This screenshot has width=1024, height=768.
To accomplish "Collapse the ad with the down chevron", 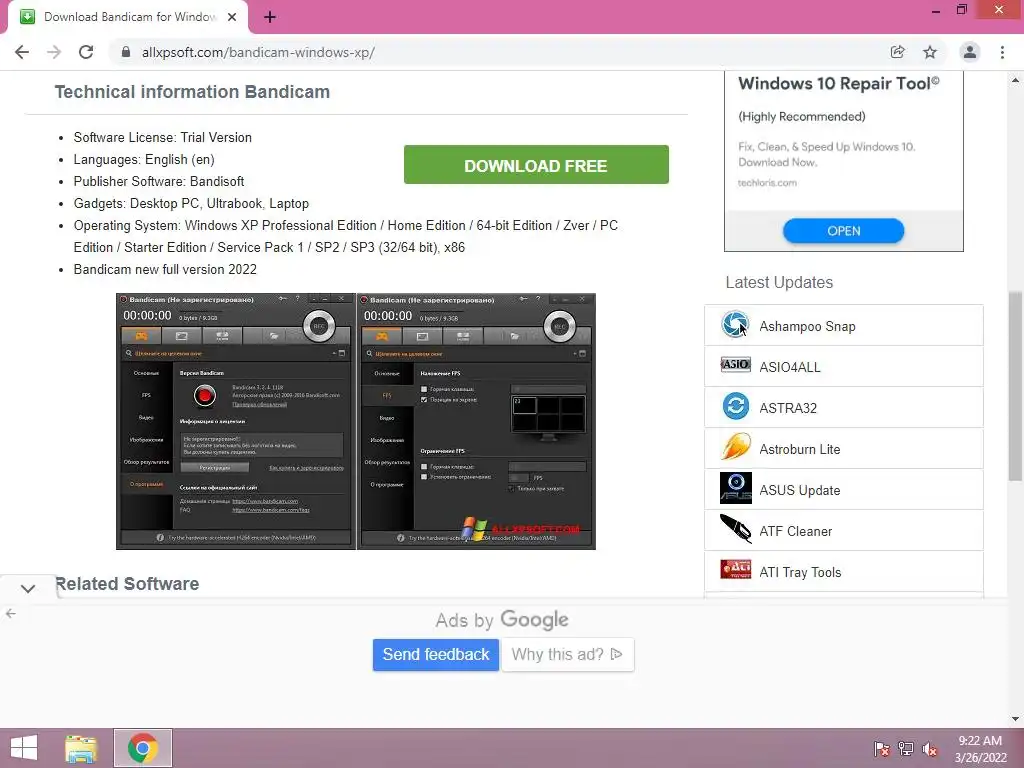I will [27, 588].
